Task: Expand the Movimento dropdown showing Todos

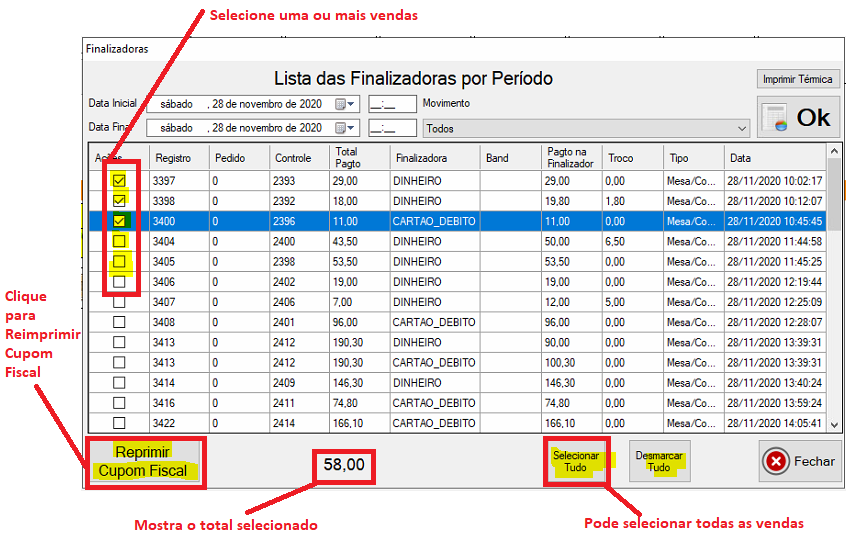Action: [x=742, y=129]
